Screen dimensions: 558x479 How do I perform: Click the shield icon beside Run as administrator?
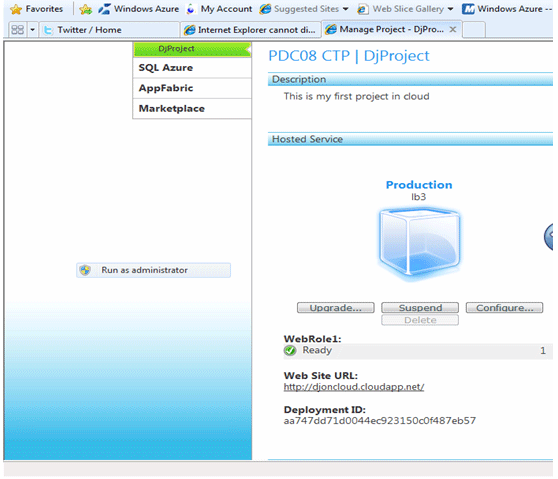(x=85, y=270)
